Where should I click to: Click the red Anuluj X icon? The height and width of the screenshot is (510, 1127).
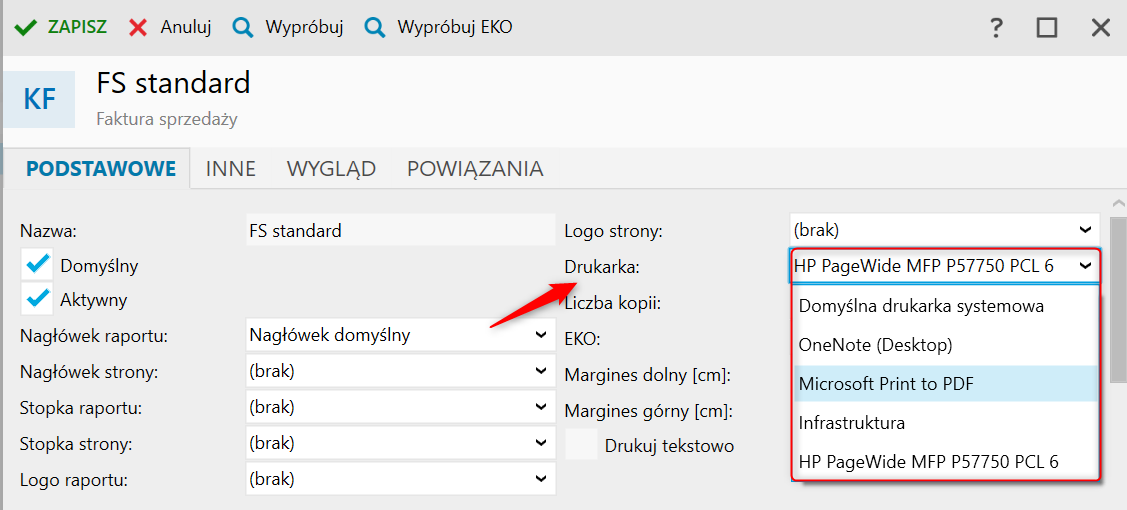[x=138, y=27]
